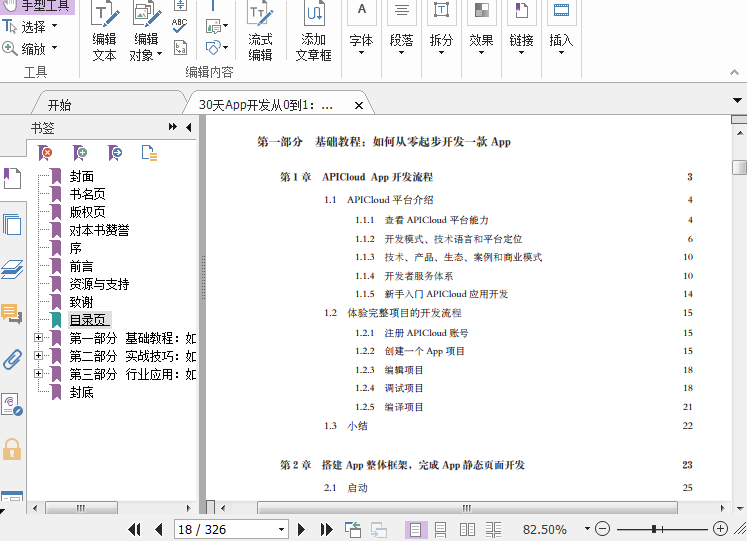Switch to the 开始 tab

[59, 105]
